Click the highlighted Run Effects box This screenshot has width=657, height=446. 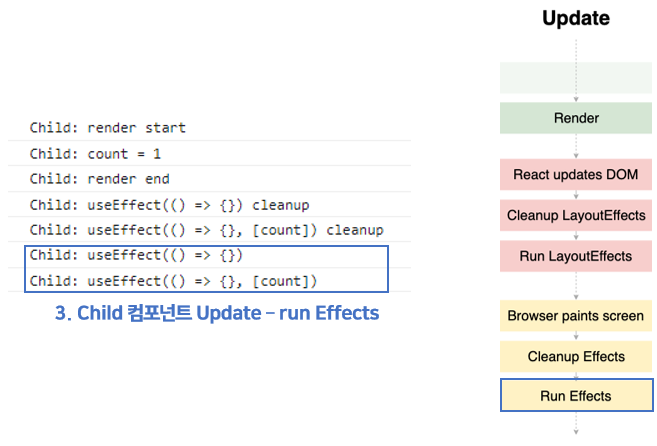[576, 396]
